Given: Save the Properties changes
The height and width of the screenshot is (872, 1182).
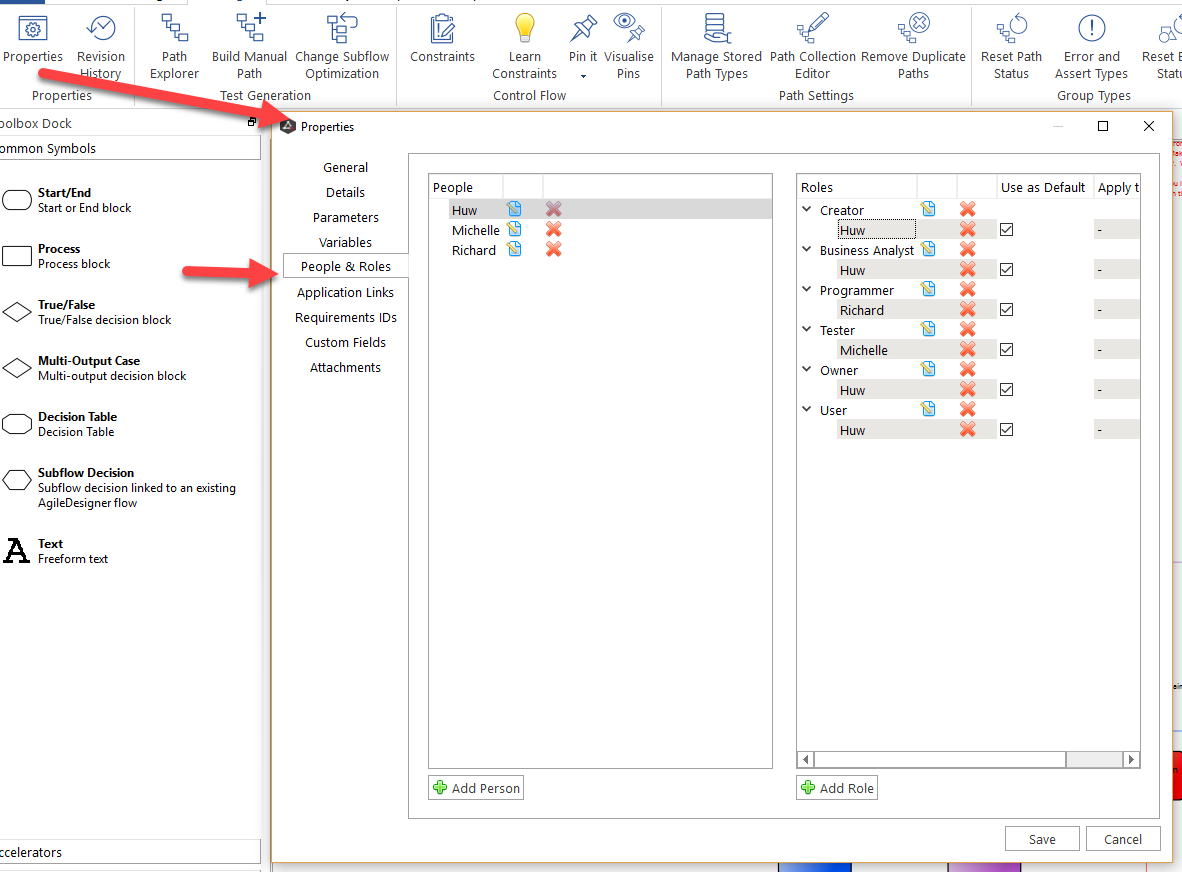Looking at the screenshot, I should click(x=1042, y=838).
